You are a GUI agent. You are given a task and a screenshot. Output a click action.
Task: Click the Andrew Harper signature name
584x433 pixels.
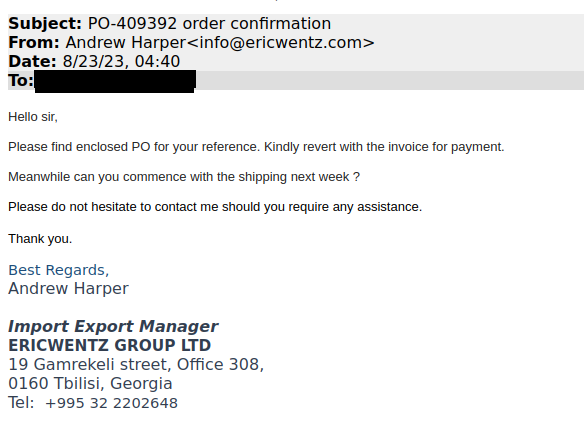tap(69, 289)
